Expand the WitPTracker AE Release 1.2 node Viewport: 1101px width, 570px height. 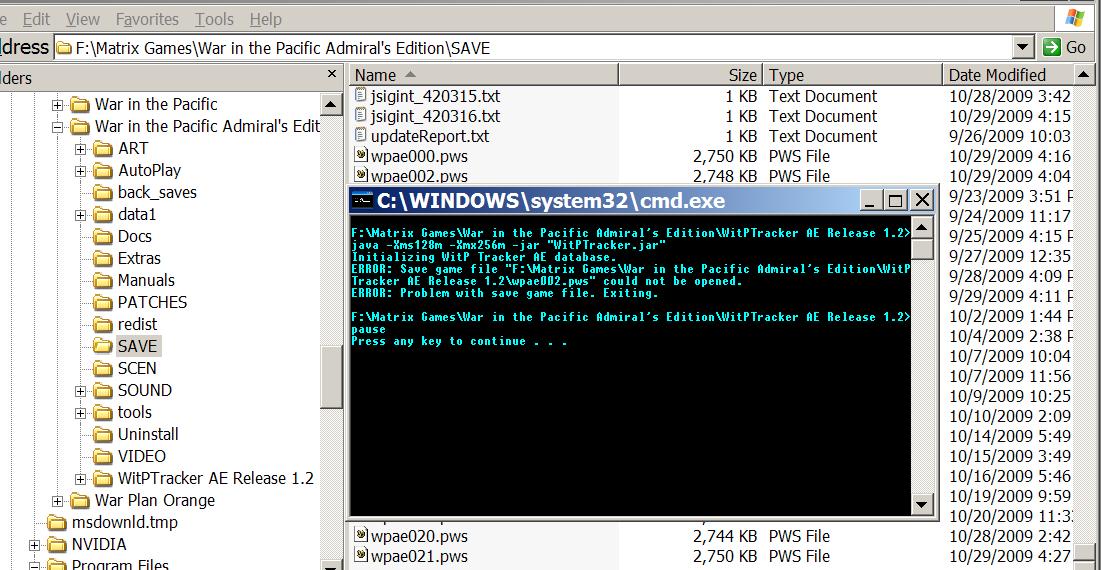tap(80, 479)
